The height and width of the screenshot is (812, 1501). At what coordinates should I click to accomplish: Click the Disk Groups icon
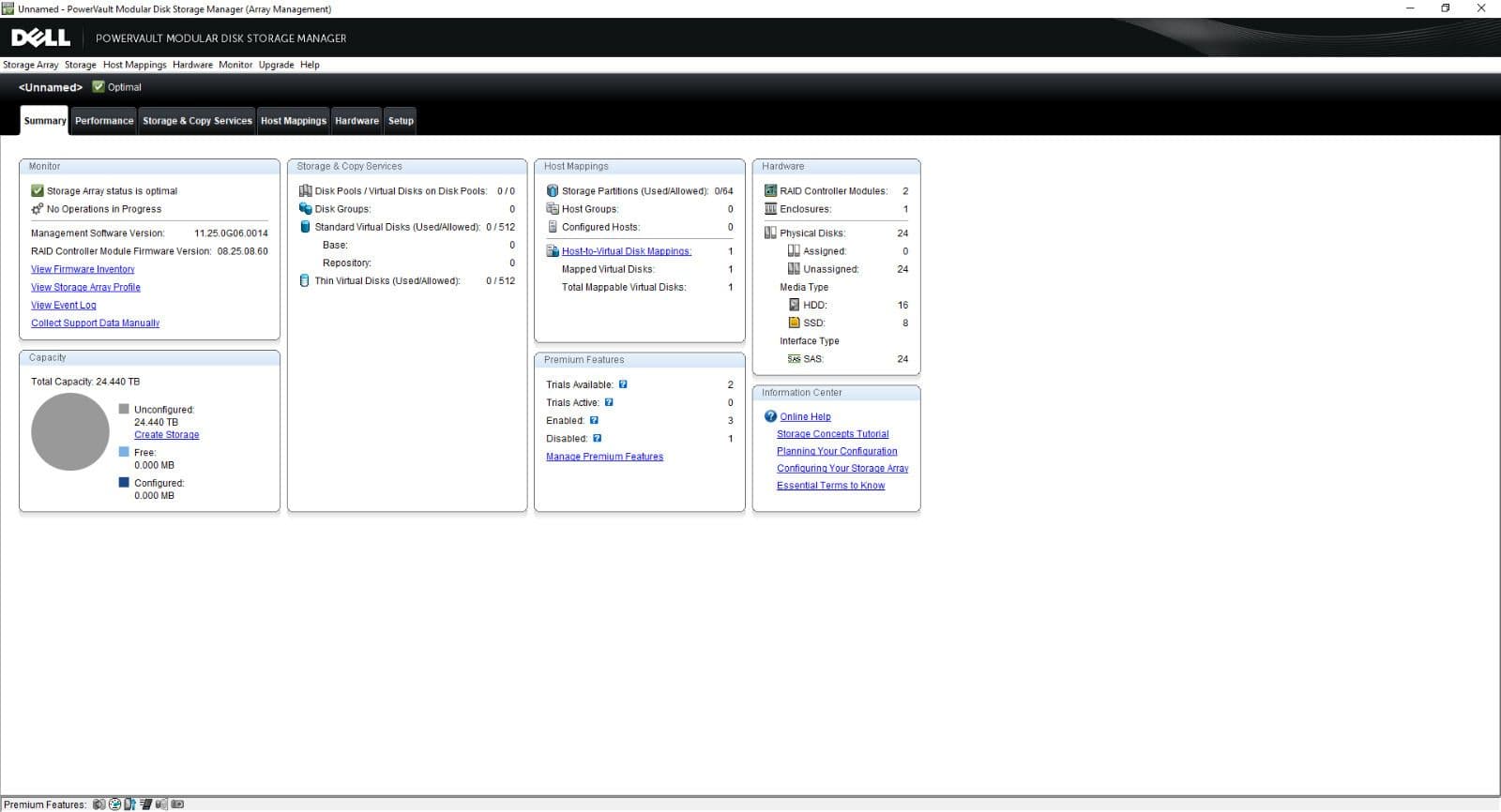305,209
